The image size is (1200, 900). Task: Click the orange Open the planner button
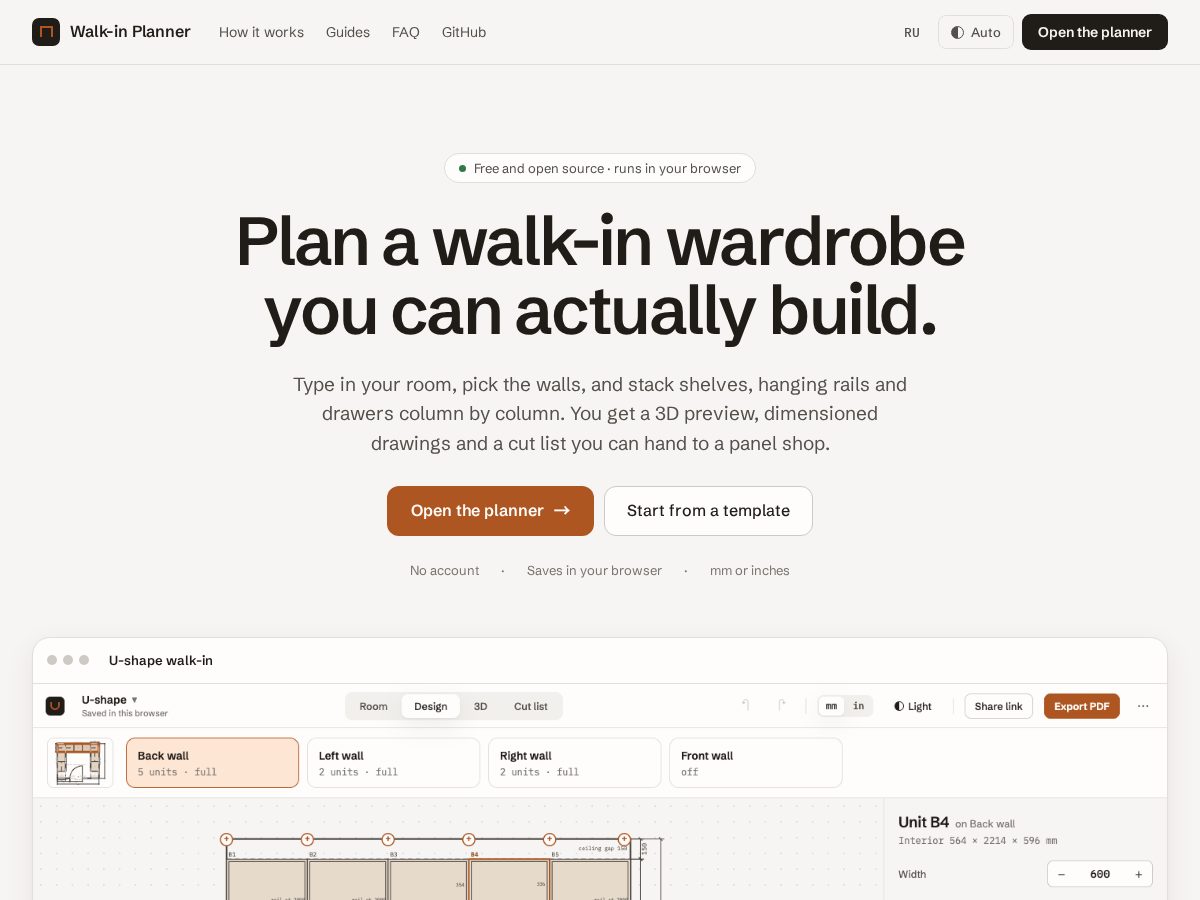coord(490,511)
